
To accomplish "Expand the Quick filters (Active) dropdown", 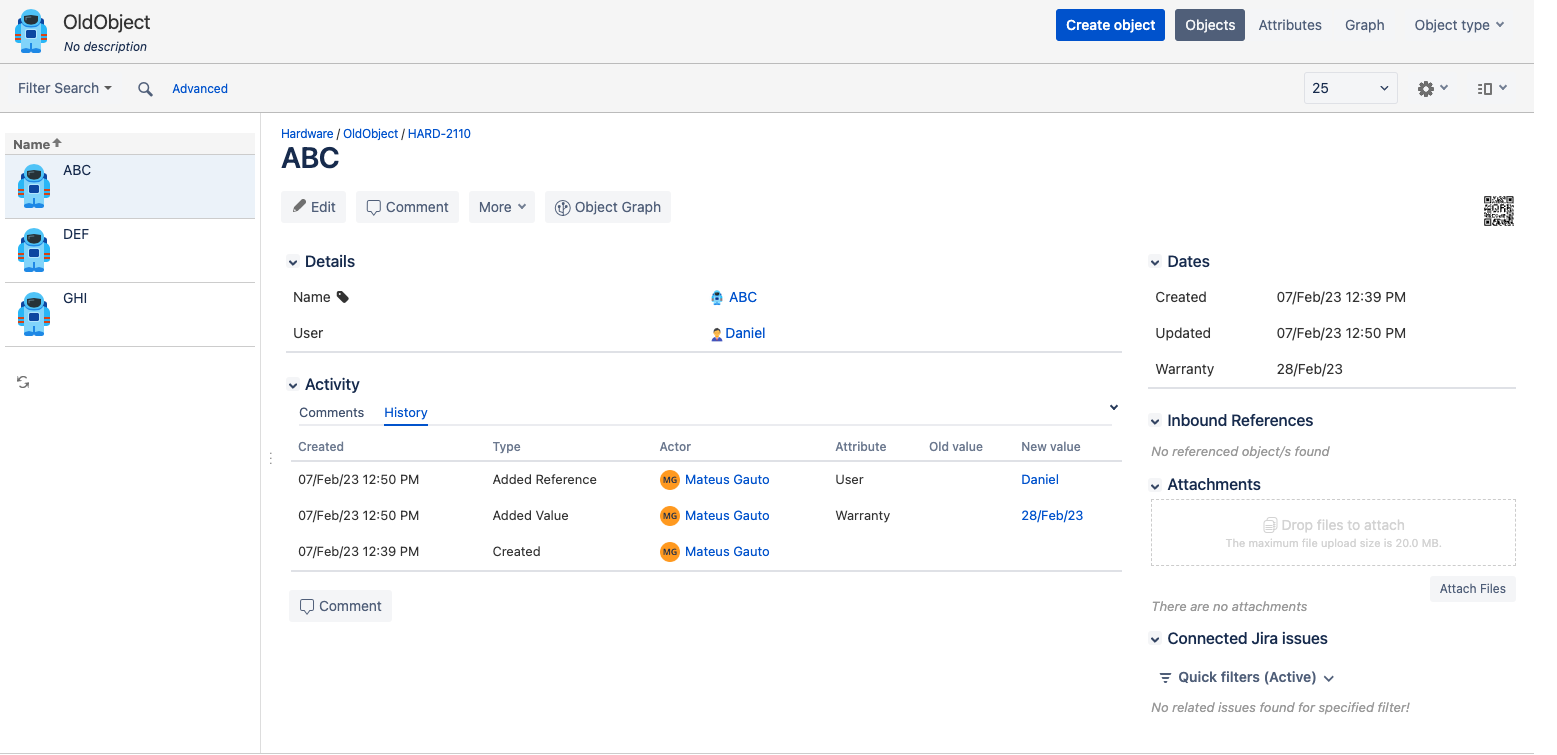I will point(1246,677).
